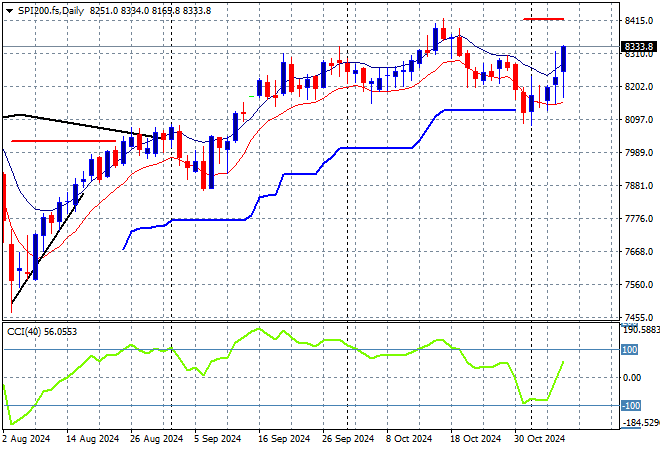Select the SPI200.fs,Daily chart title
Image resolution: width=660 pixels, height=450 pixels.
[51, 11]
